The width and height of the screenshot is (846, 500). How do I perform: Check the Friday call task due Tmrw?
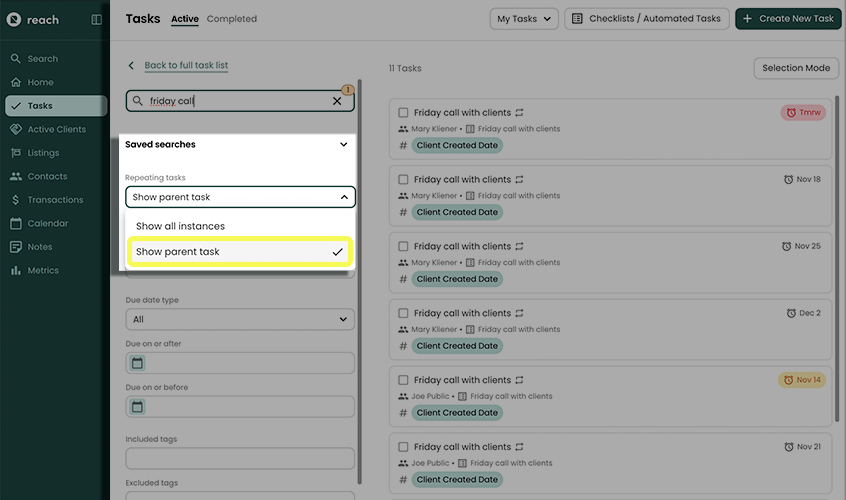pos(403,113)
